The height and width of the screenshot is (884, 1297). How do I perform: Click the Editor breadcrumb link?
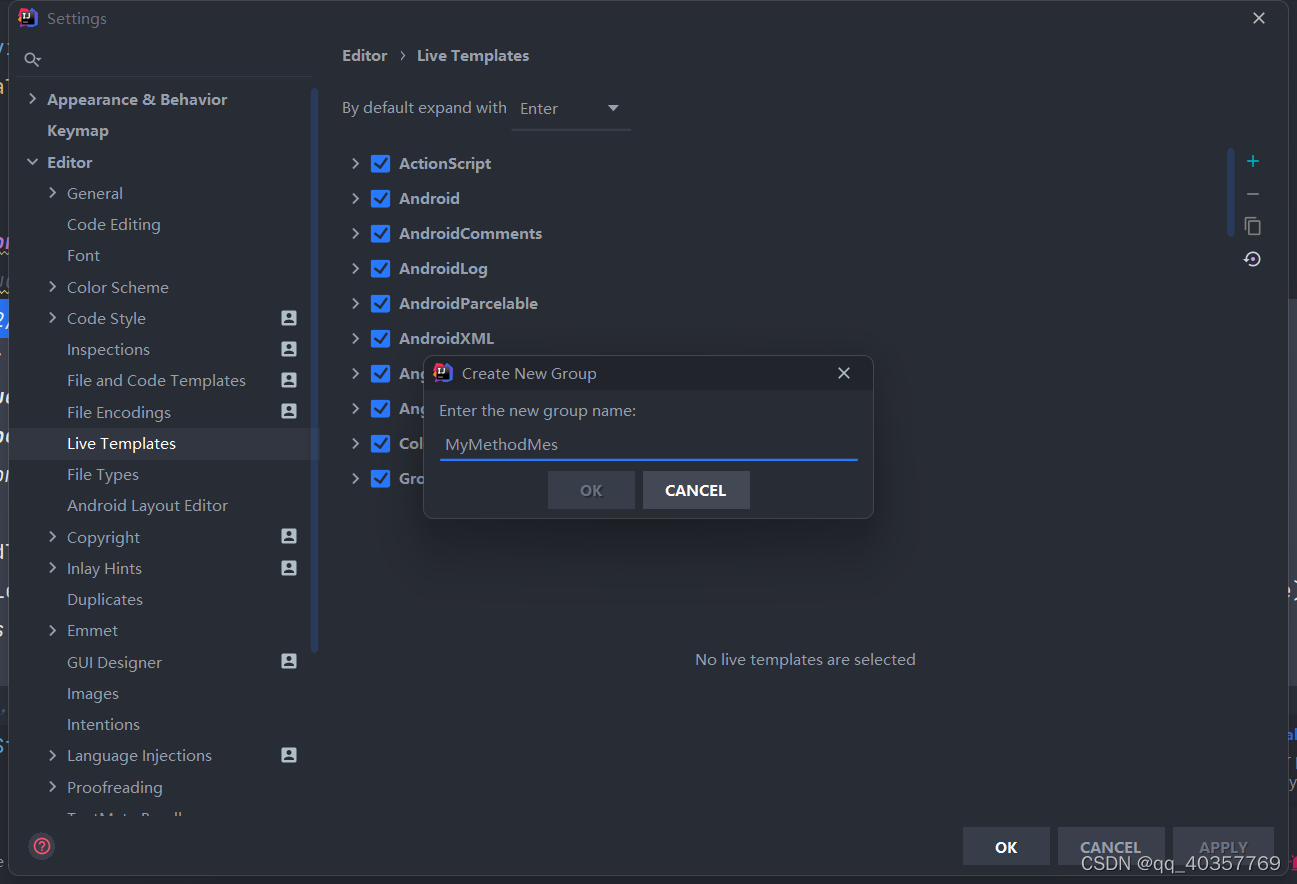(x=364, y=55)
